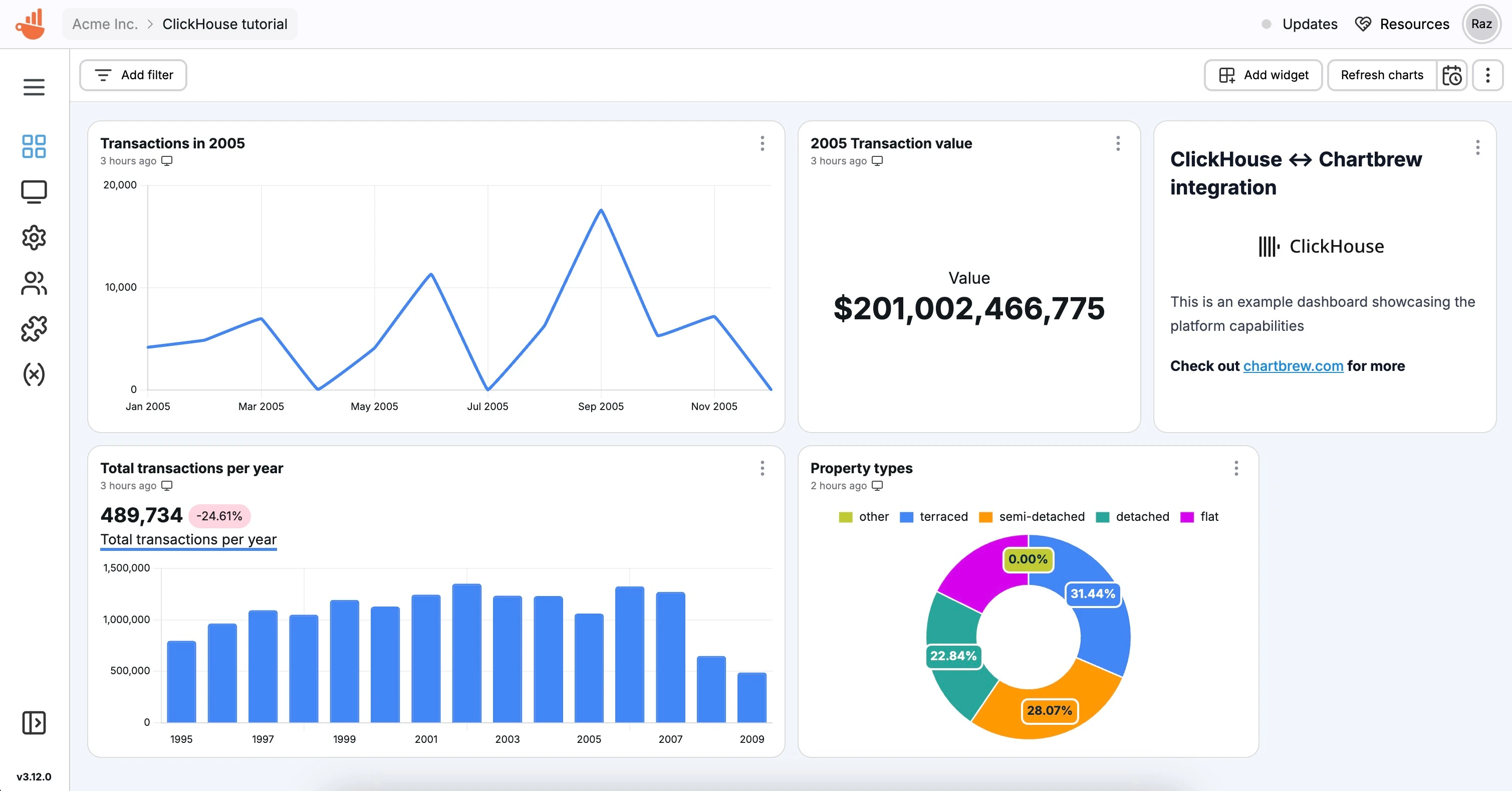This screenshot has width=1512, height=791.
Task: Click the Refresh charts button
Action: [x=1382, y=75]
